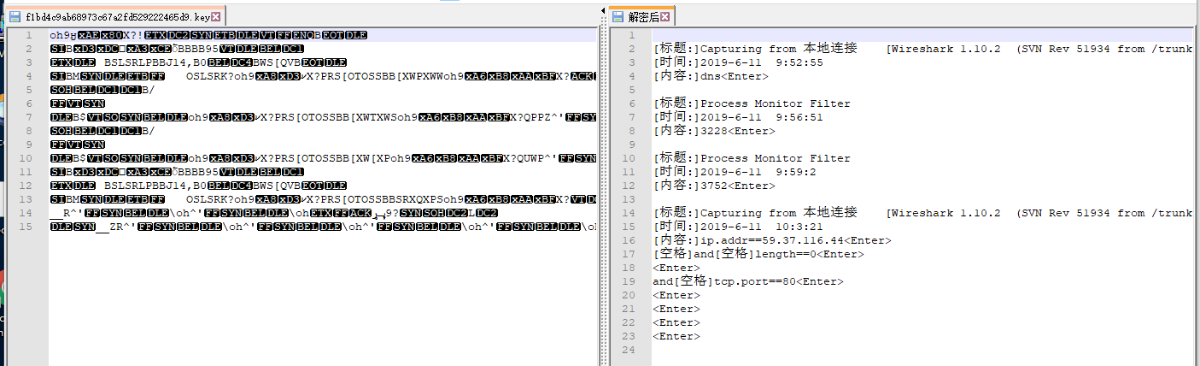The image size is (1200, 366).
Task: Click the and[空格]tcp.port==80<Enter> line
Action: (748, 282)
